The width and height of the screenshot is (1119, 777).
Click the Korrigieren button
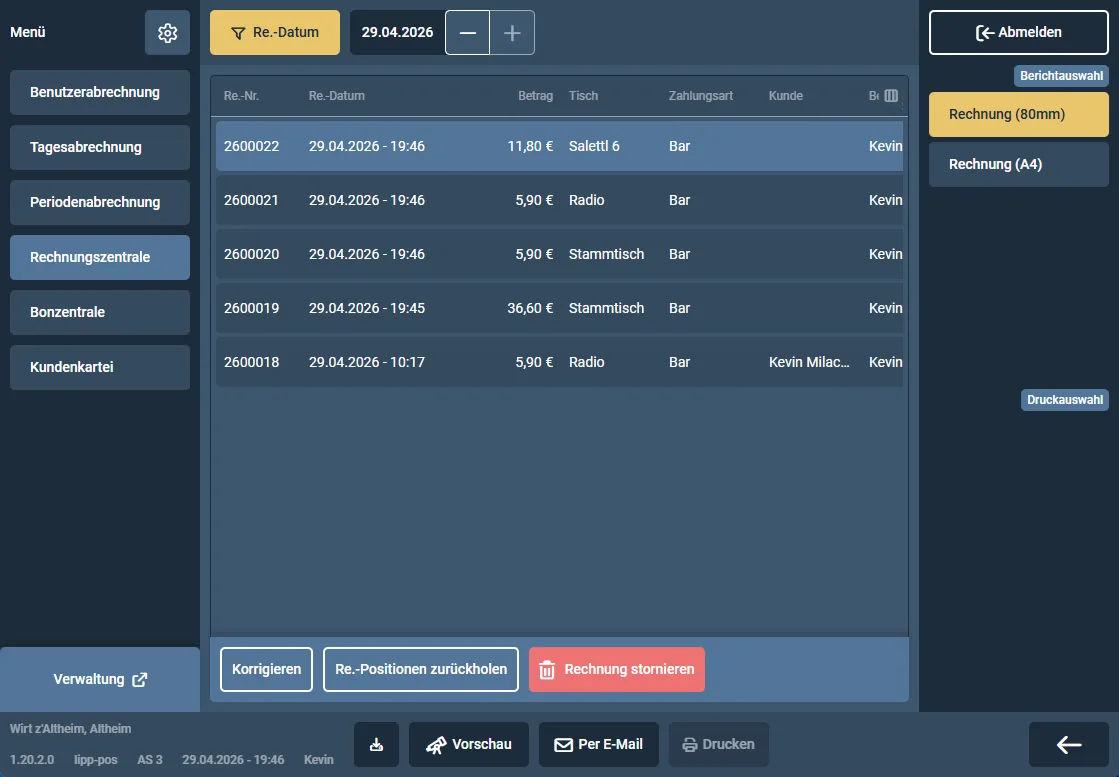pos(266,669)
